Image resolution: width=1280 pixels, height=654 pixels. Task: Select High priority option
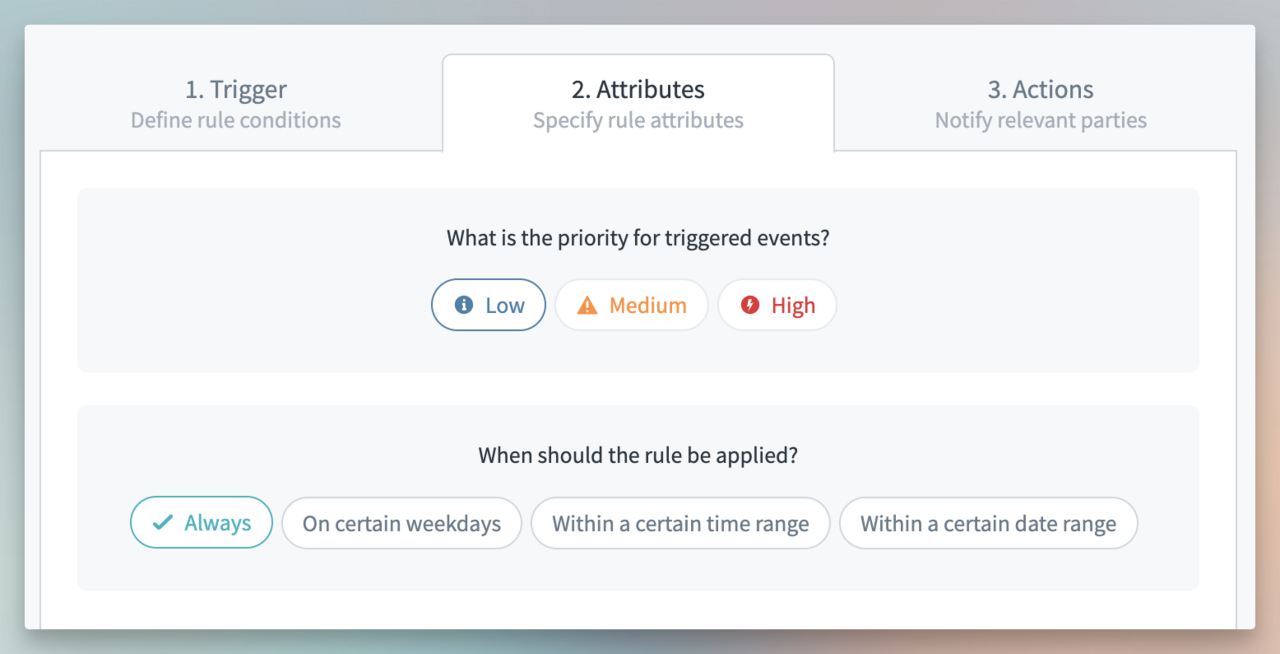777,305
